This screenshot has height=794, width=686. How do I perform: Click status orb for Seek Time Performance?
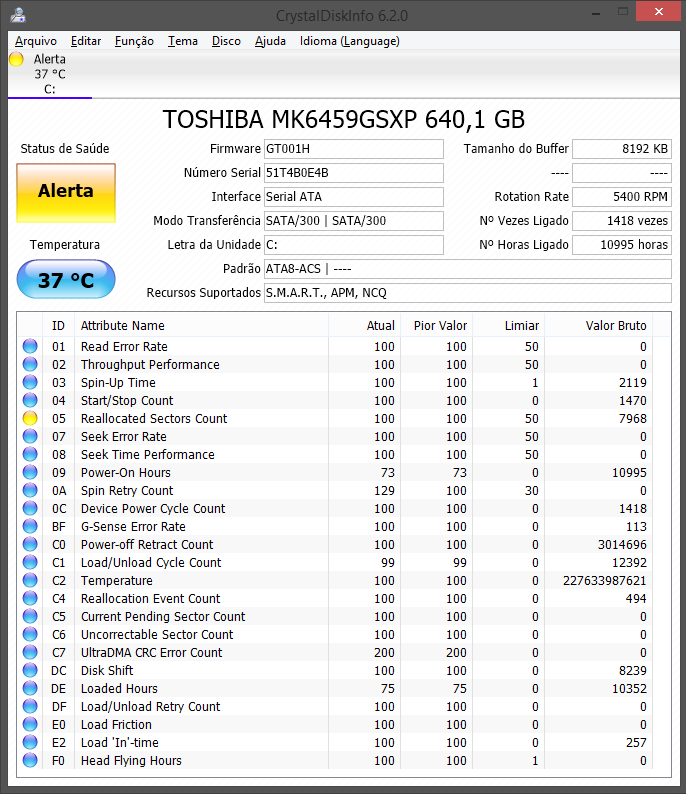(x=30, y=454)
